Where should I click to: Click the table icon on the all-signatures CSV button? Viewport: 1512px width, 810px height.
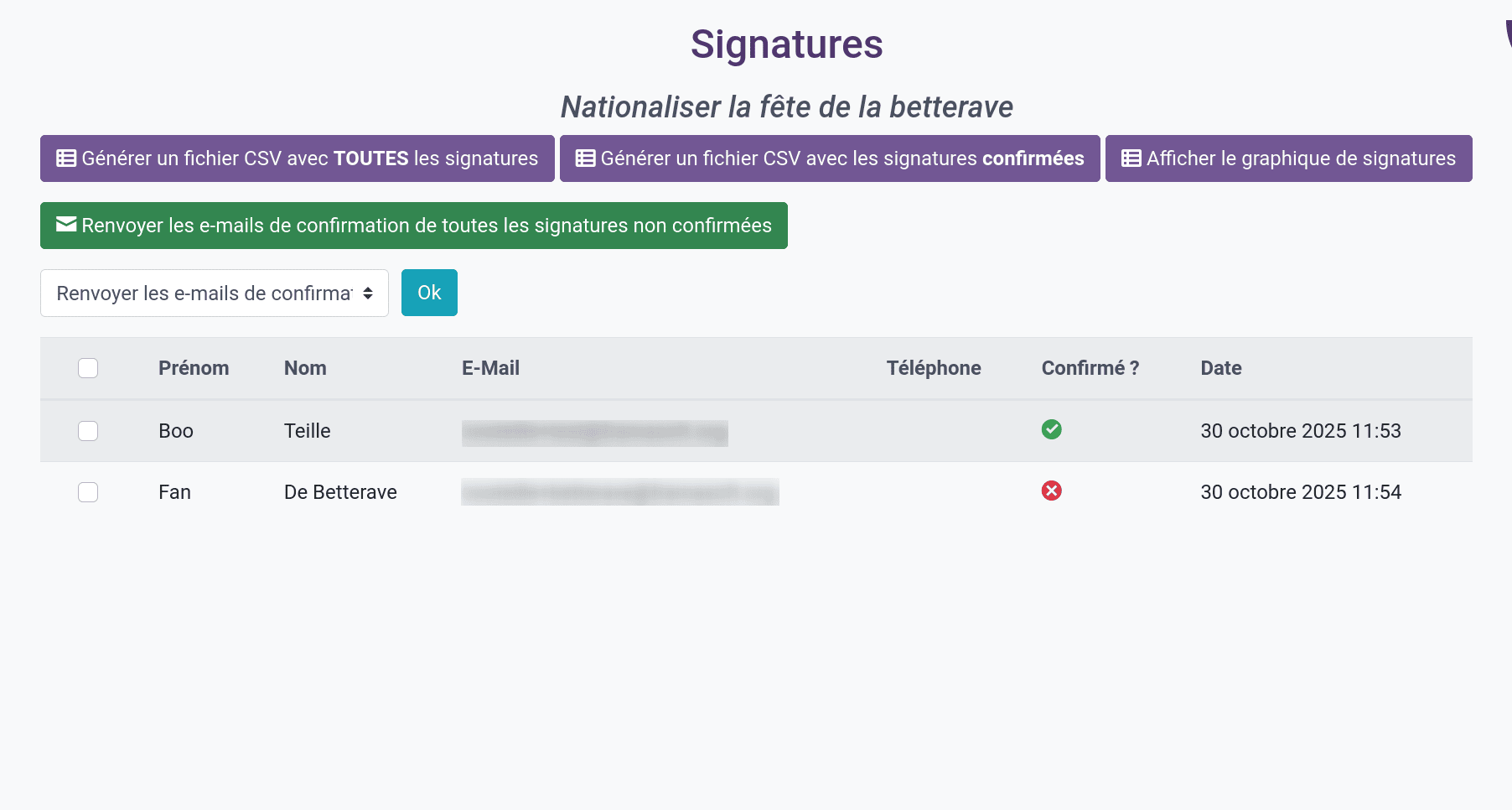tap(66, 158)
